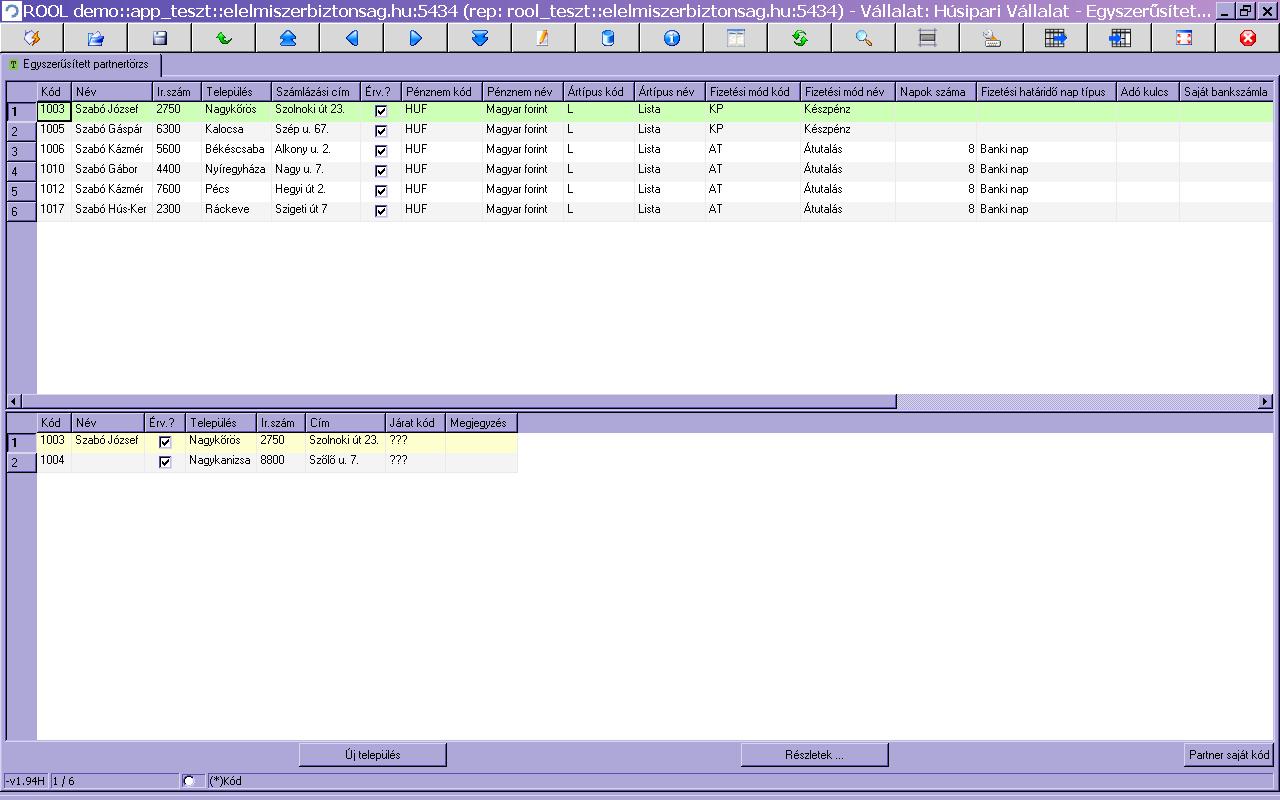Select row header 3 in upper grid
Viewport: 1280px width, 800px height.
[x=21, y=151]
